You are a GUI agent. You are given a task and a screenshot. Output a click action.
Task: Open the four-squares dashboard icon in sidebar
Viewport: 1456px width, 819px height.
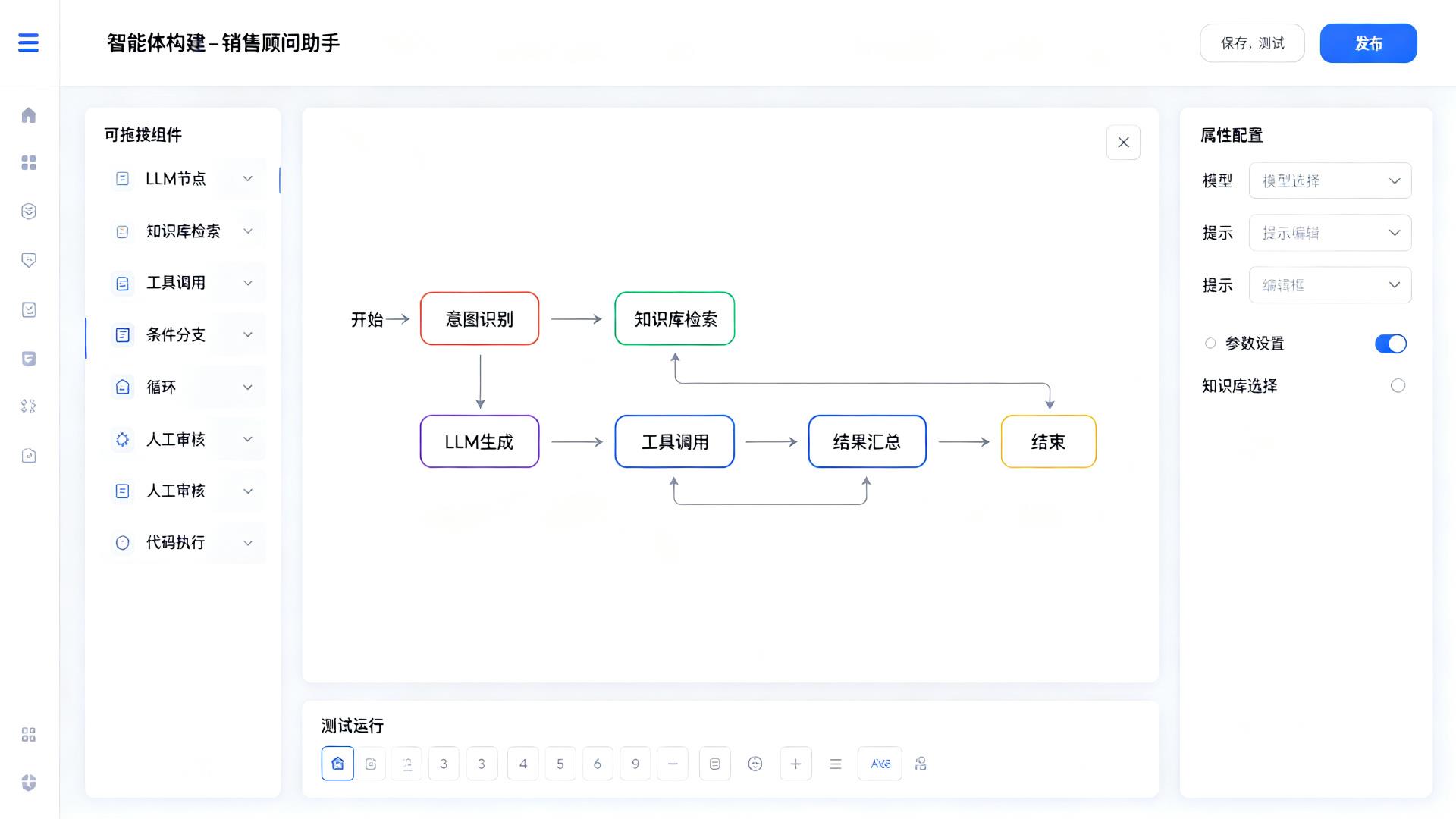29,163
